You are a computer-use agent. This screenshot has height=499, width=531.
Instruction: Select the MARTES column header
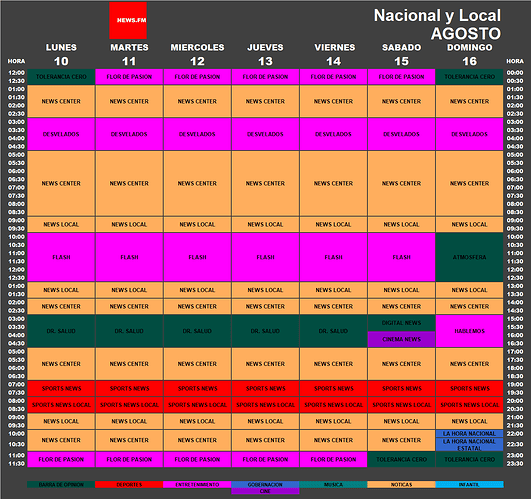point(129,47)
